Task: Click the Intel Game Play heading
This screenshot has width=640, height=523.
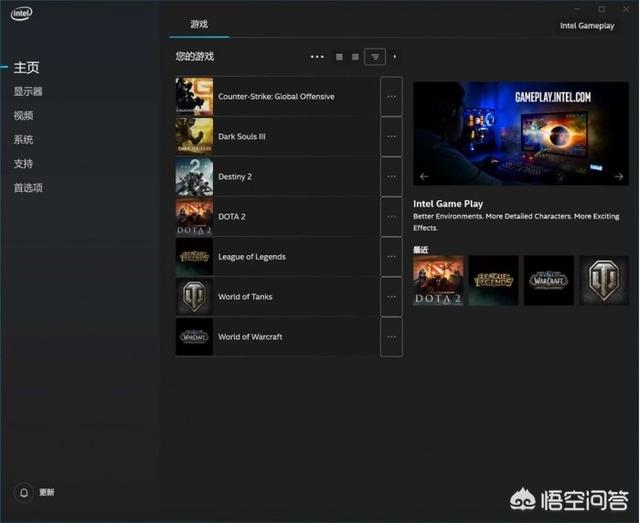Action: tap(448, 203)
